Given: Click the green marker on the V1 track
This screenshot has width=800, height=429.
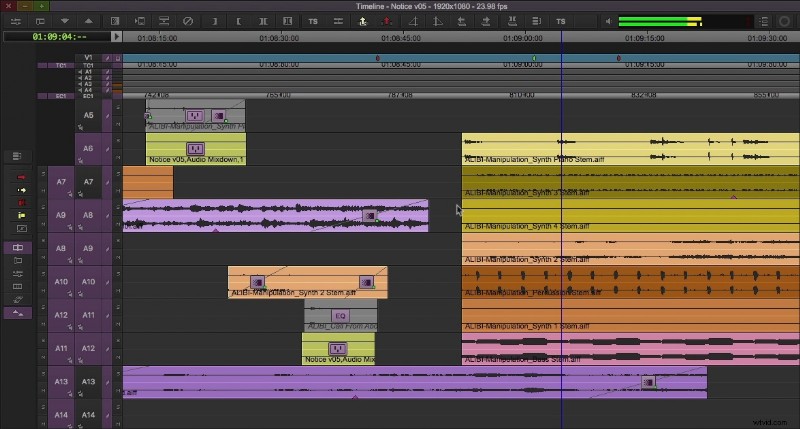Looking at the screenshot, I should click(534, 58).
